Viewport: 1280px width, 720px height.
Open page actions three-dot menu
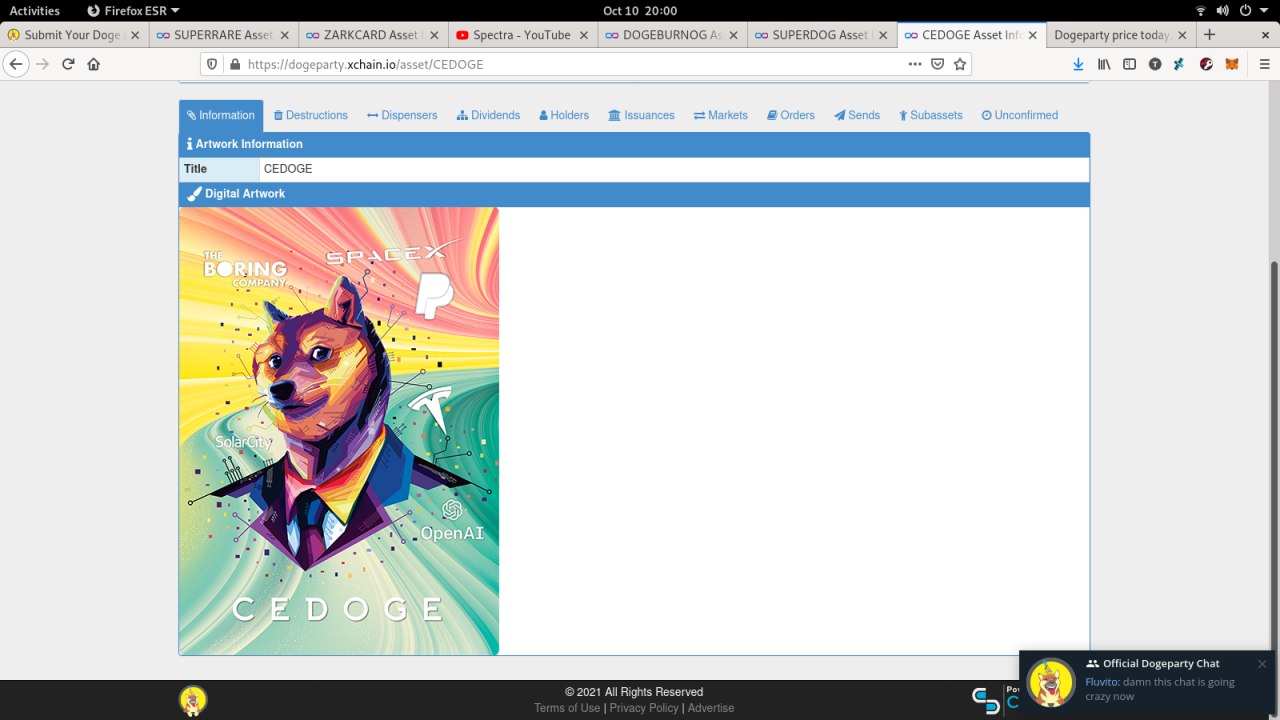click(x=915, y=64)
